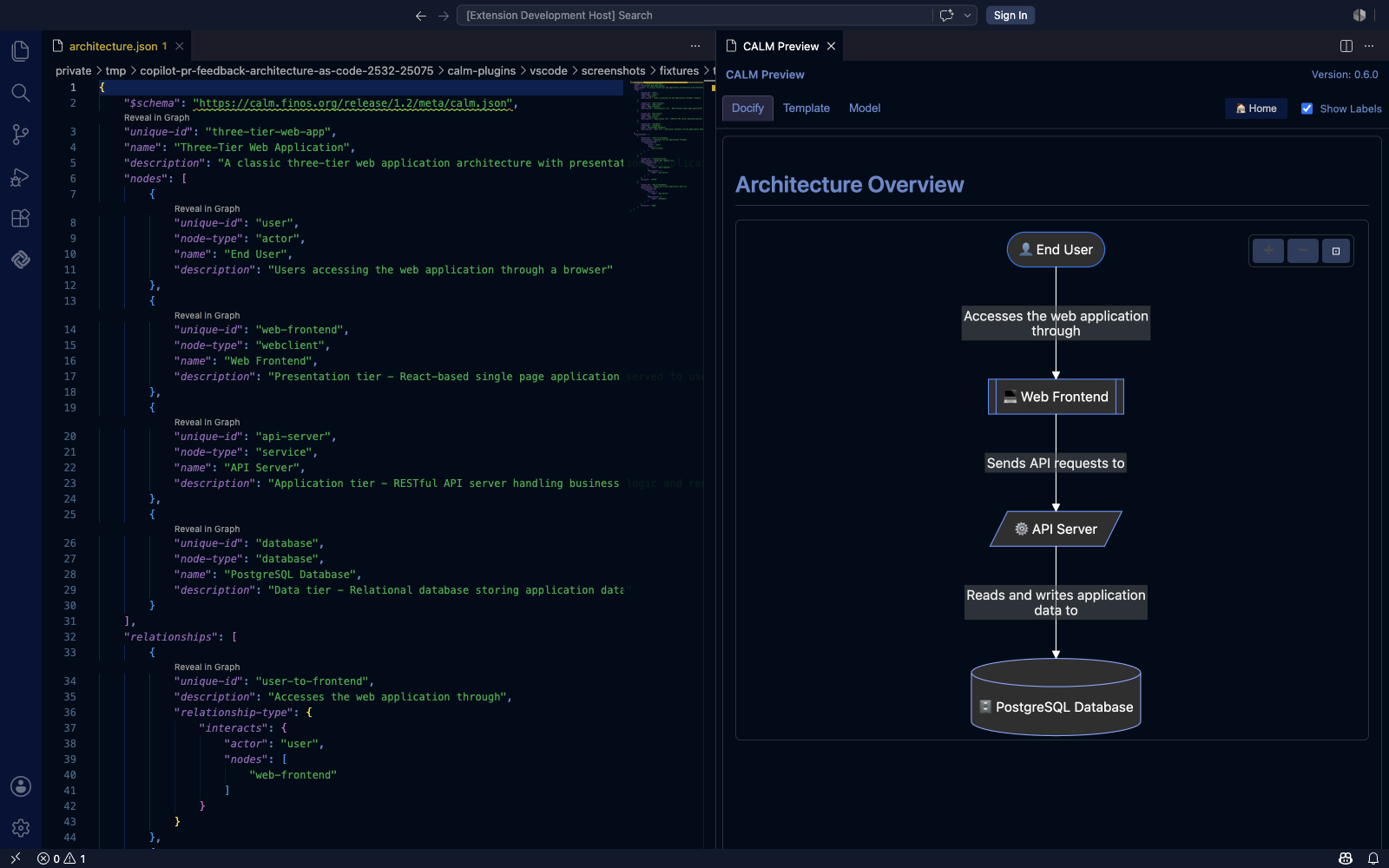This screenshot has width=1389, height=868.
Task: Click the Architecture Overview heading
Action: coord(849,185)
